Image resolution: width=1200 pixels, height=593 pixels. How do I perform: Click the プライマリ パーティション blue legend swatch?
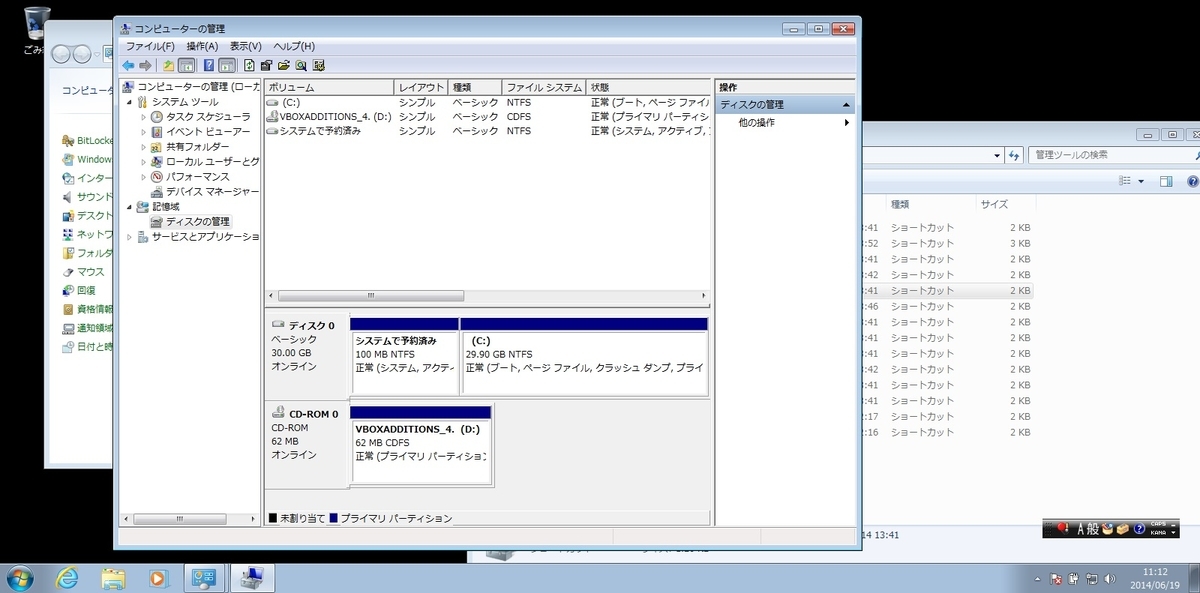333,519
